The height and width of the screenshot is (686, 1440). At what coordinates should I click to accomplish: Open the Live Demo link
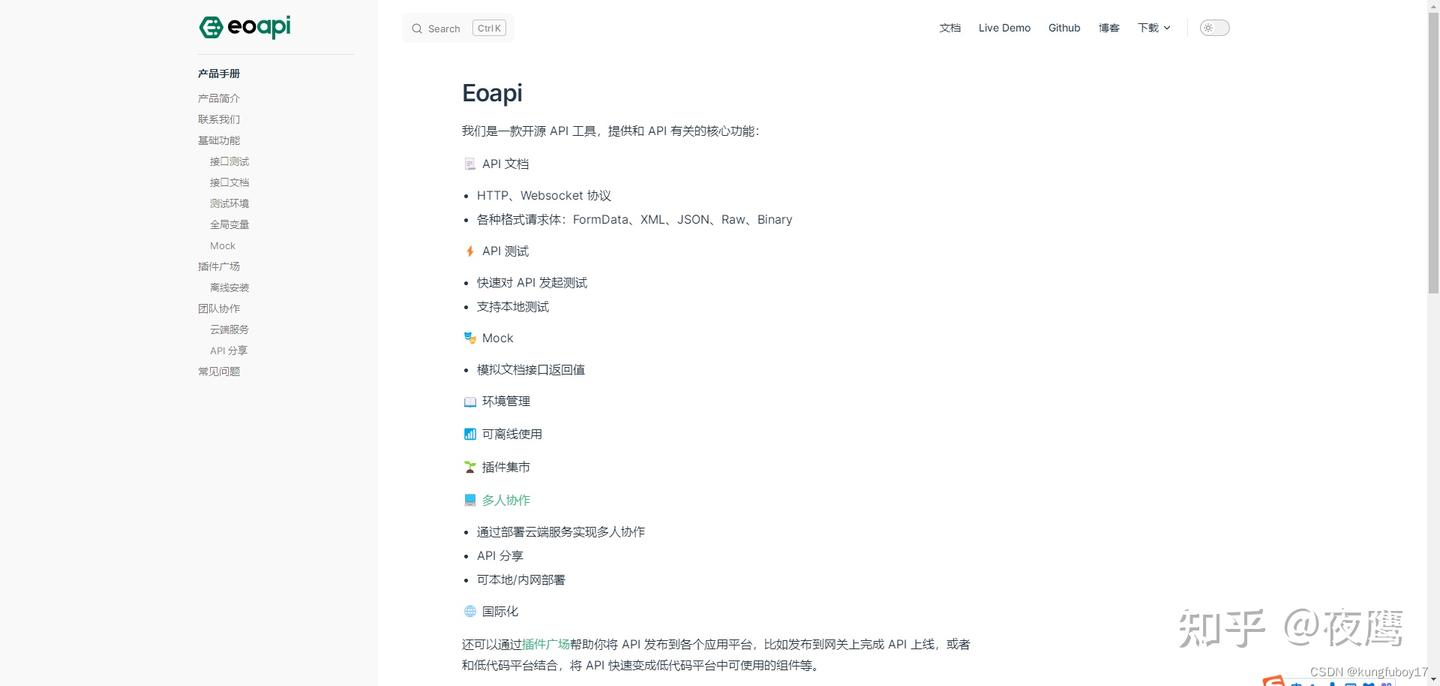(x=1004, y=27)
